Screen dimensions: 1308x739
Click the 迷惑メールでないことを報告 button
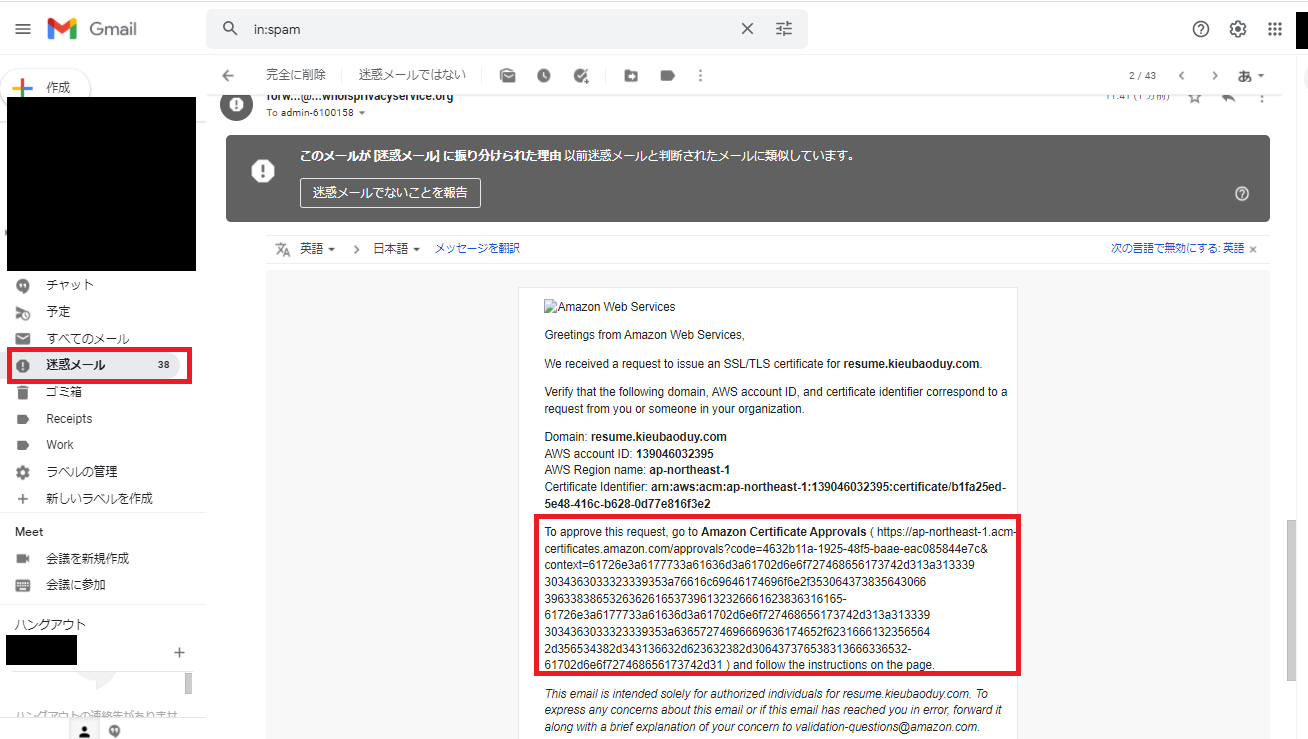click(x=390, y=193)
